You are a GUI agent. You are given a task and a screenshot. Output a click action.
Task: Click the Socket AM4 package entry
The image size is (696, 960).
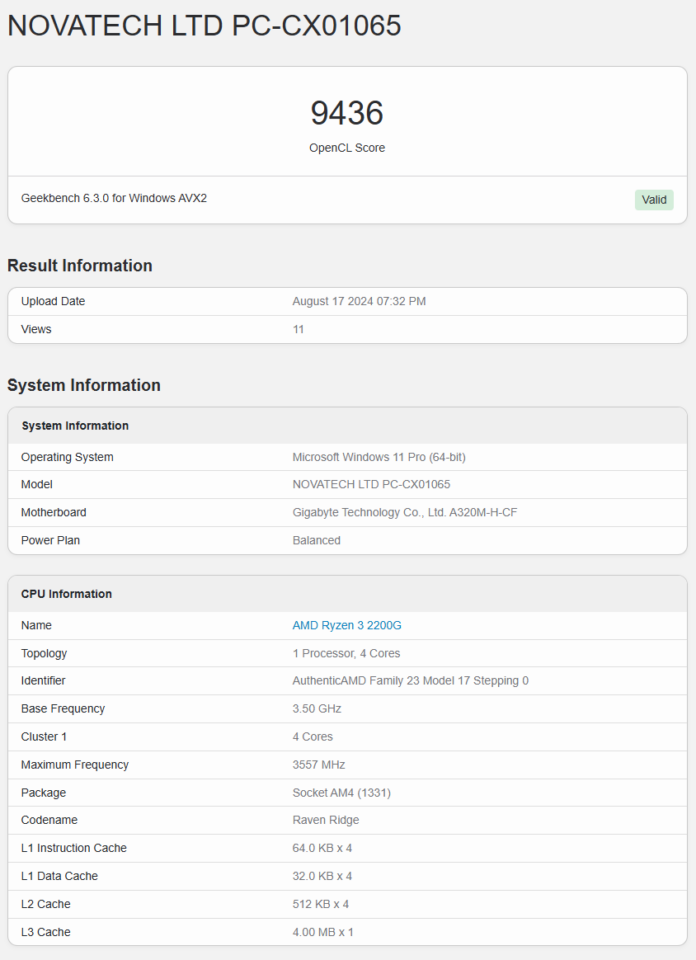pyautogui.click(x=337, y=792)
